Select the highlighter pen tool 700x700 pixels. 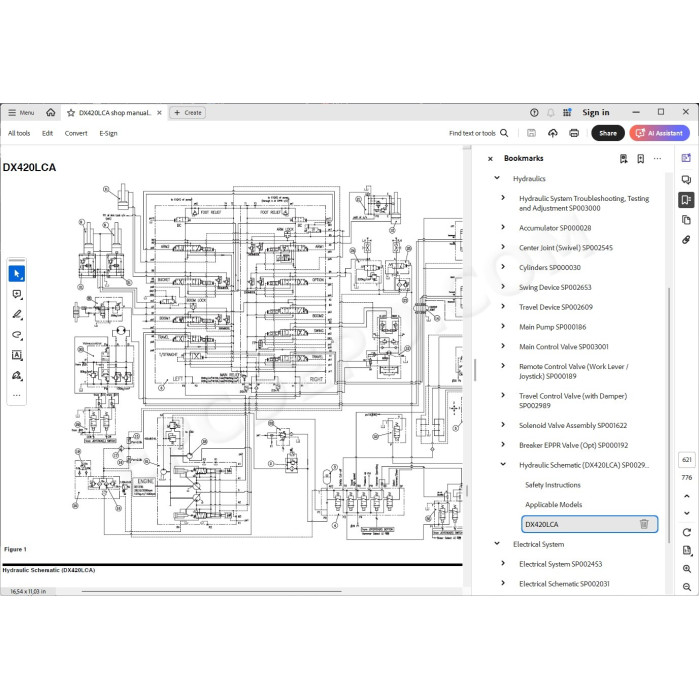(x=17, y=314)
